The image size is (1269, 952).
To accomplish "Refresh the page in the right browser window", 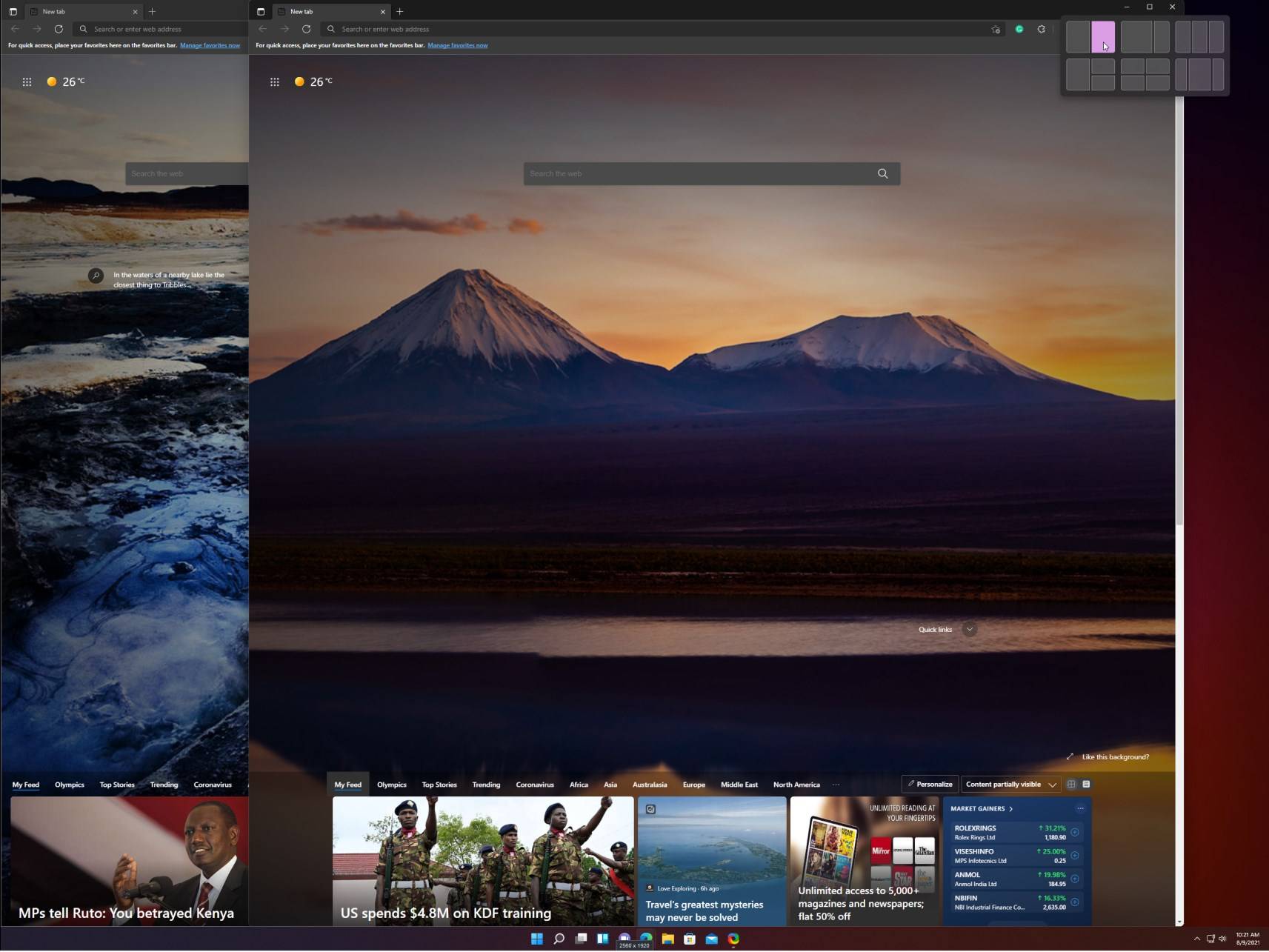I will coord(306,29).
